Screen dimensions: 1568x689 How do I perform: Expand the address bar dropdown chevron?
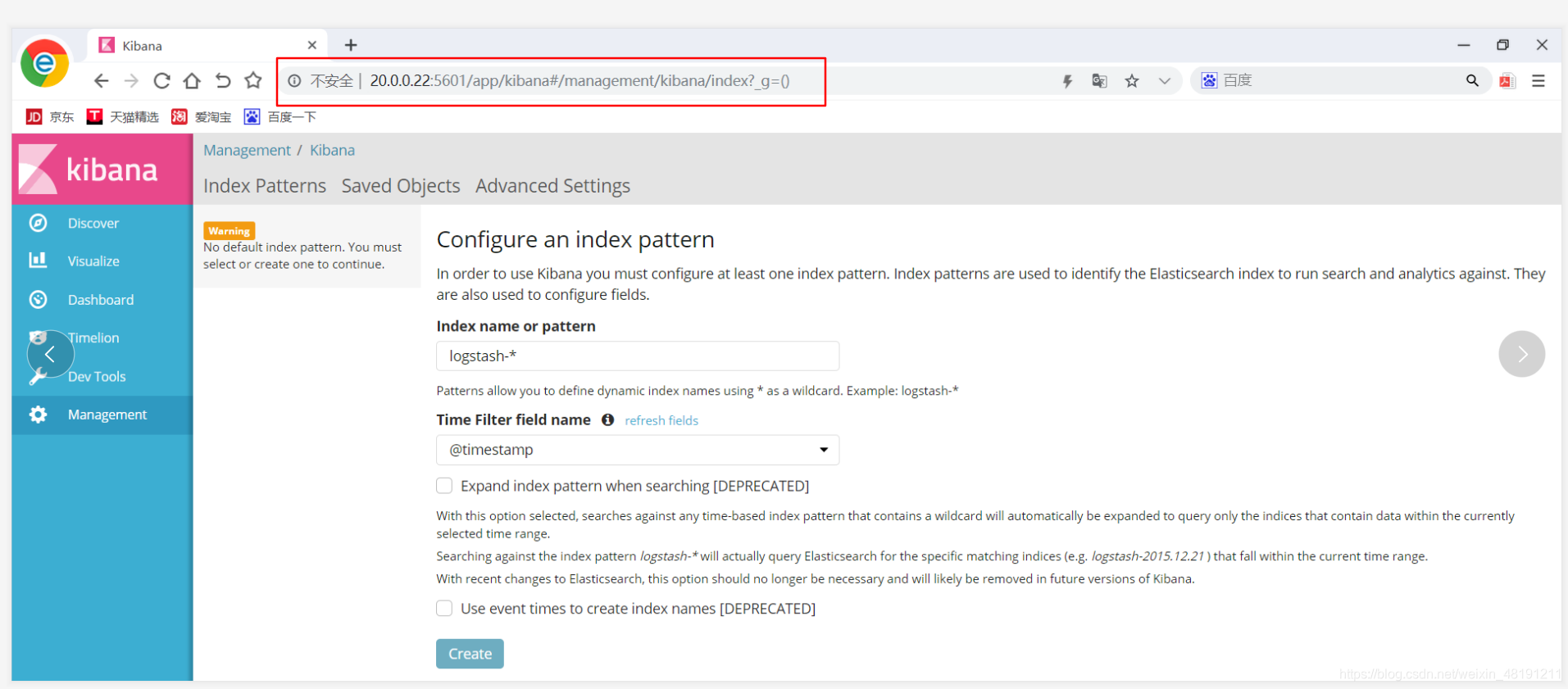coord(1164,80)
